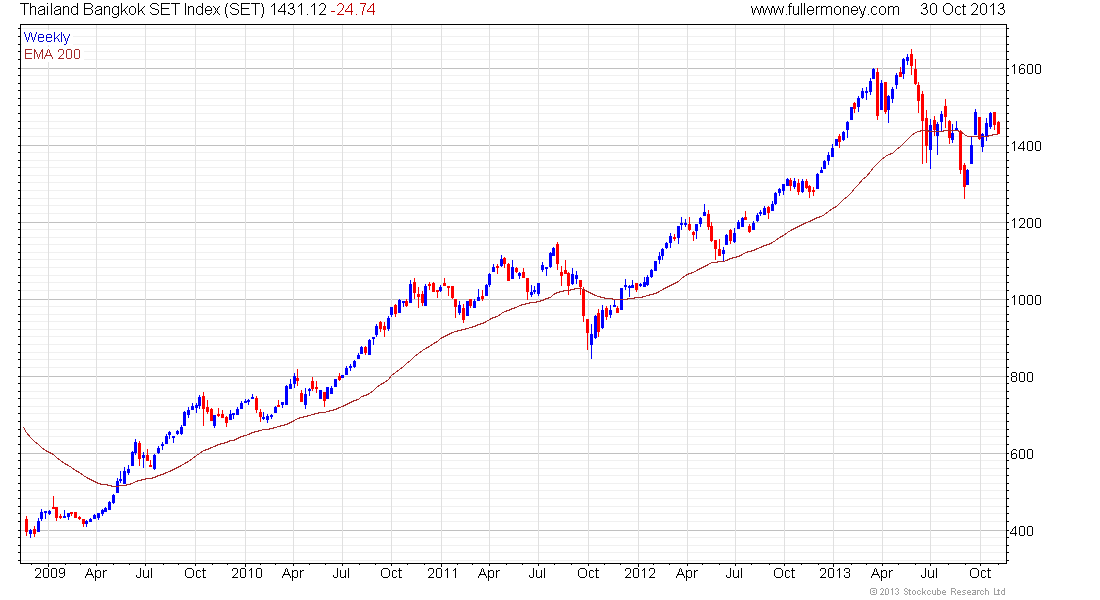The width and height of the screenshot is (1100, 600).
Task: Click the 400 price axis label
Action: click(x=1021, y=531)
